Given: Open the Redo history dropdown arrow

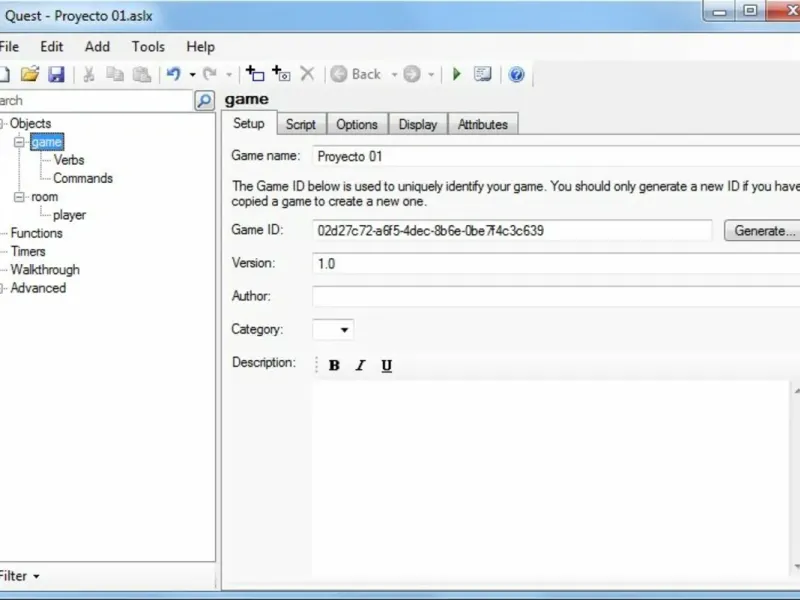Looking at the screenshot, I should point(229,75).
